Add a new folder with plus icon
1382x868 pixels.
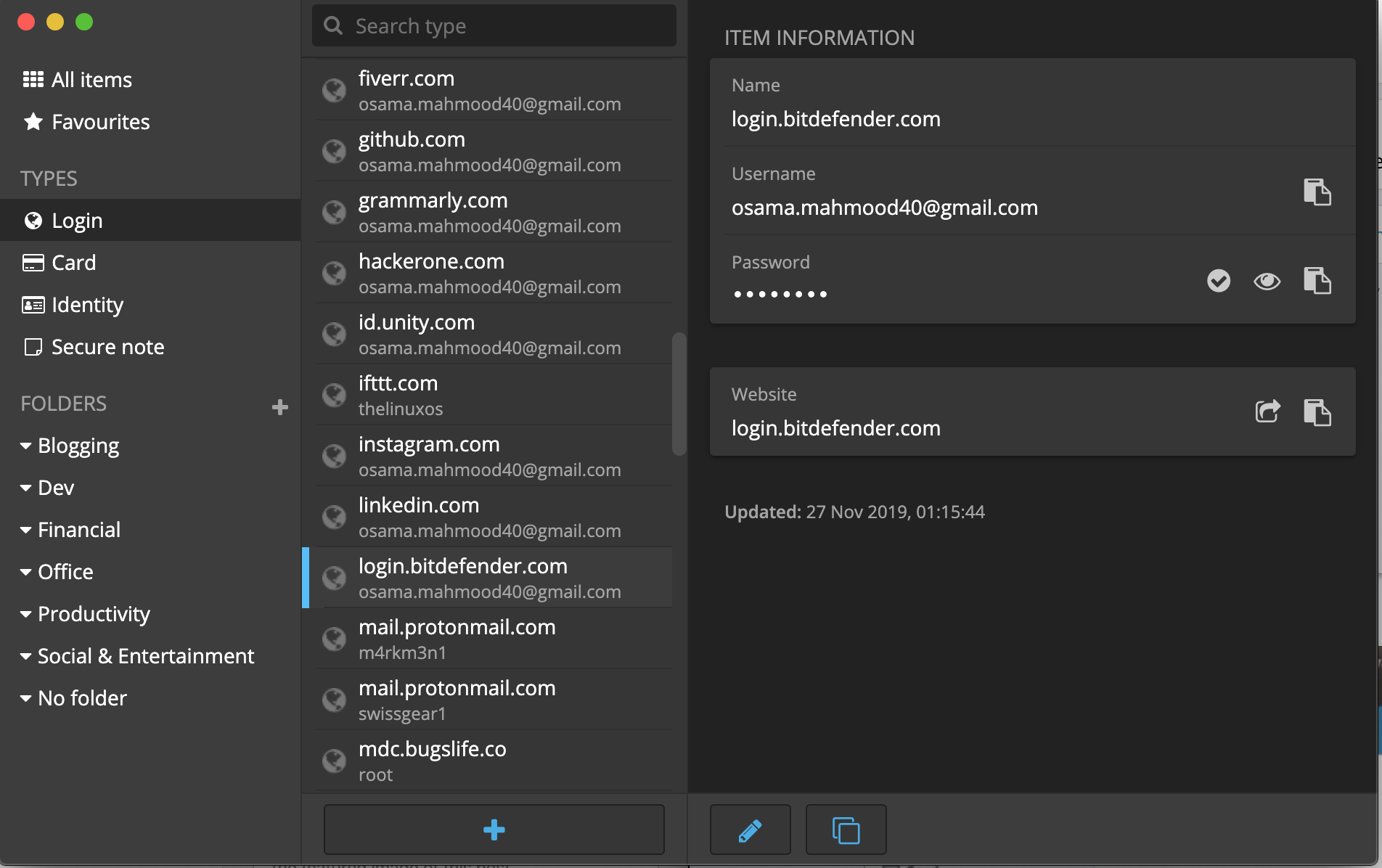(280, 407)
